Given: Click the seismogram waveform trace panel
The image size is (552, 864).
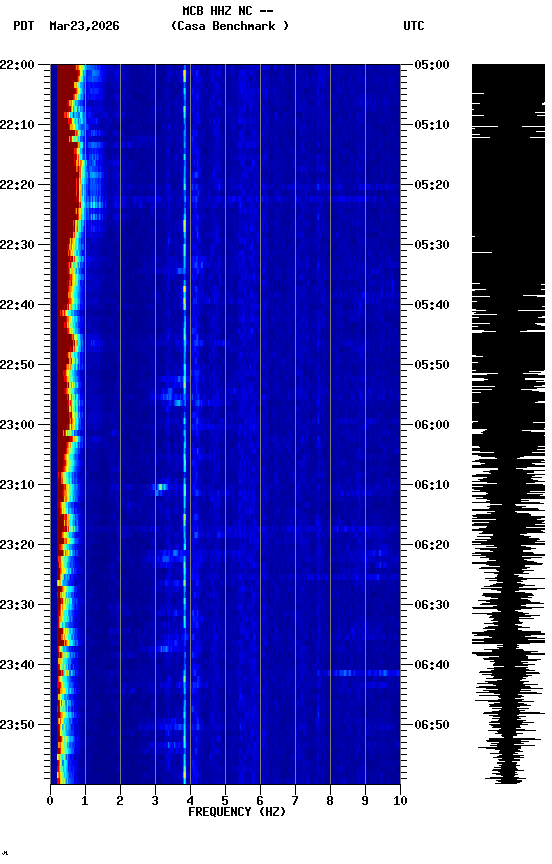Looking at the screenshot, I should coord(508,424).
